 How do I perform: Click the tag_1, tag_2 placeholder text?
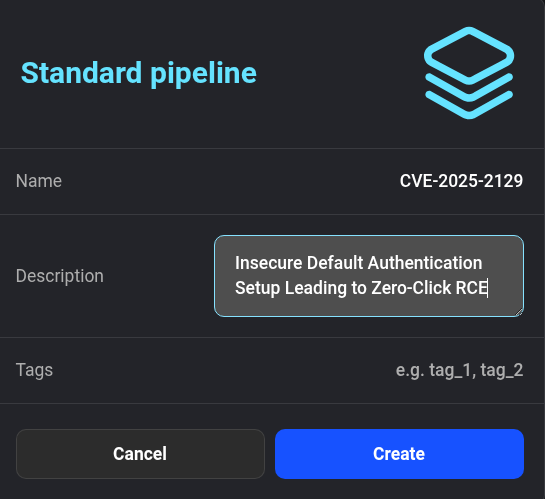476,370
